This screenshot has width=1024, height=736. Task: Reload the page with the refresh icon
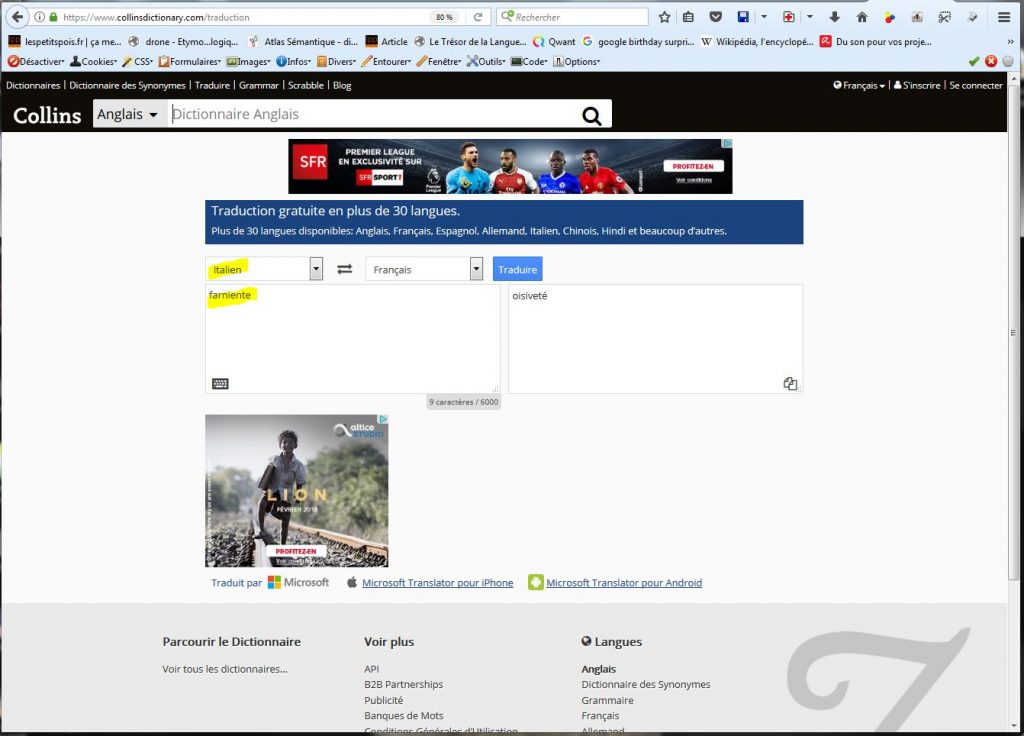click(478, 17)
